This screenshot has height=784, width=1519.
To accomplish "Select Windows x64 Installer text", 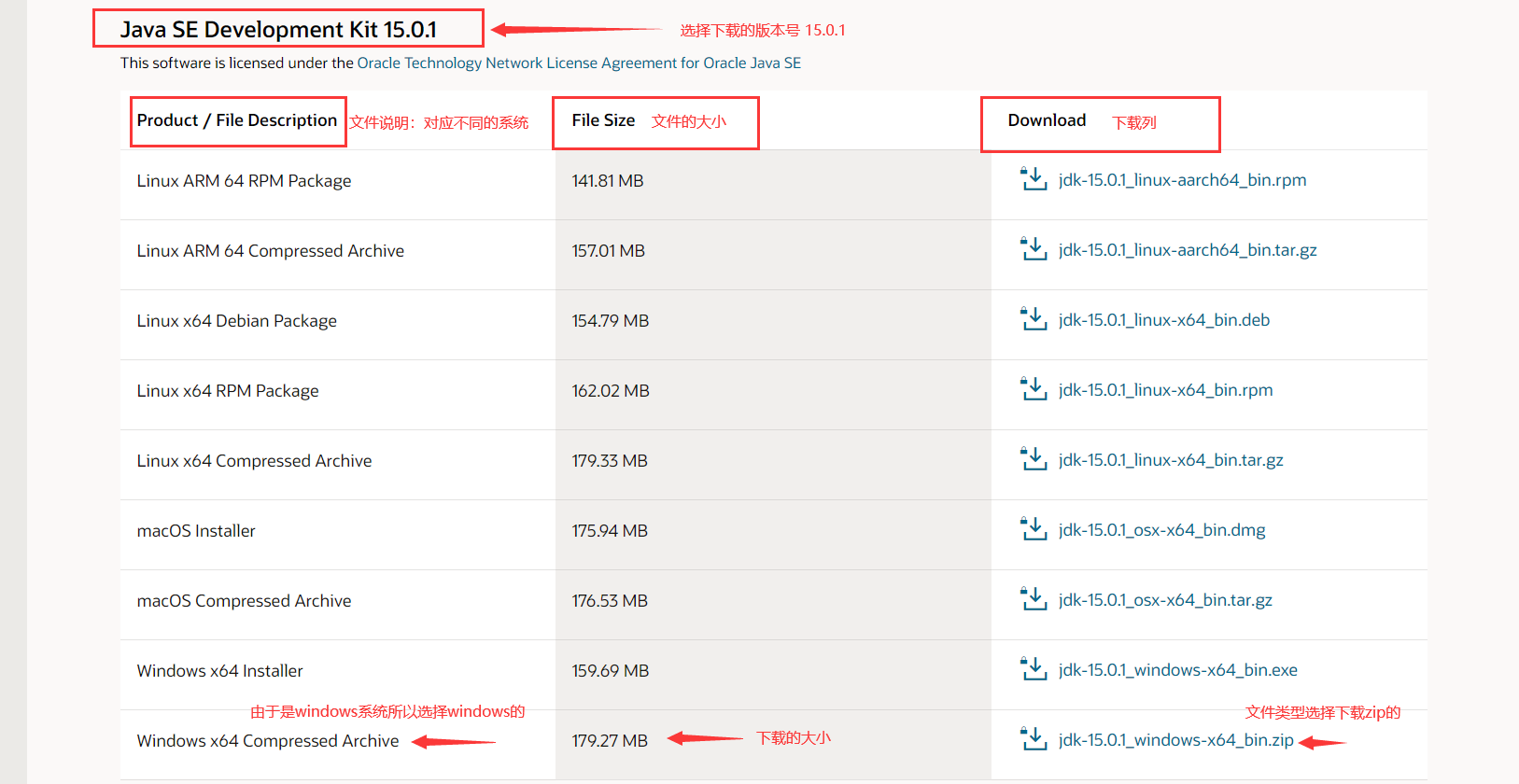I will tap(220, 671).
